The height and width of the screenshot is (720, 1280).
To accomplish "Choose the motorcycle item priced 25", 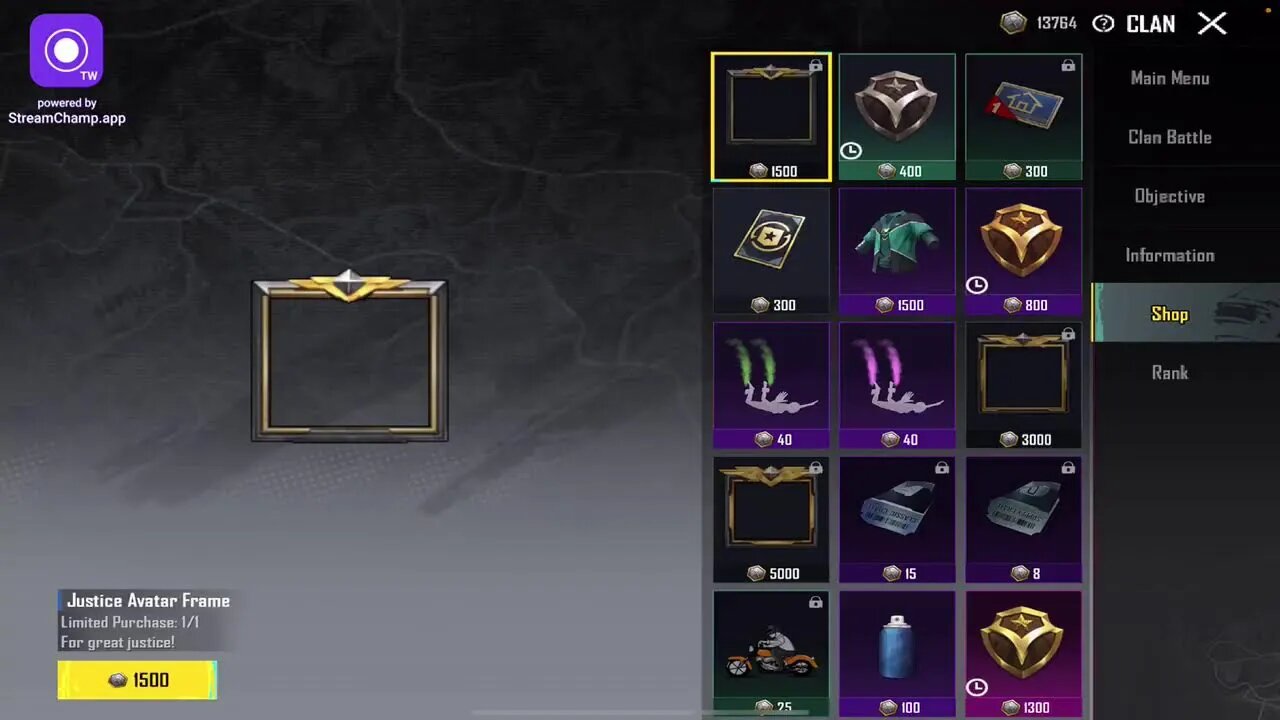I will point(771,653).
